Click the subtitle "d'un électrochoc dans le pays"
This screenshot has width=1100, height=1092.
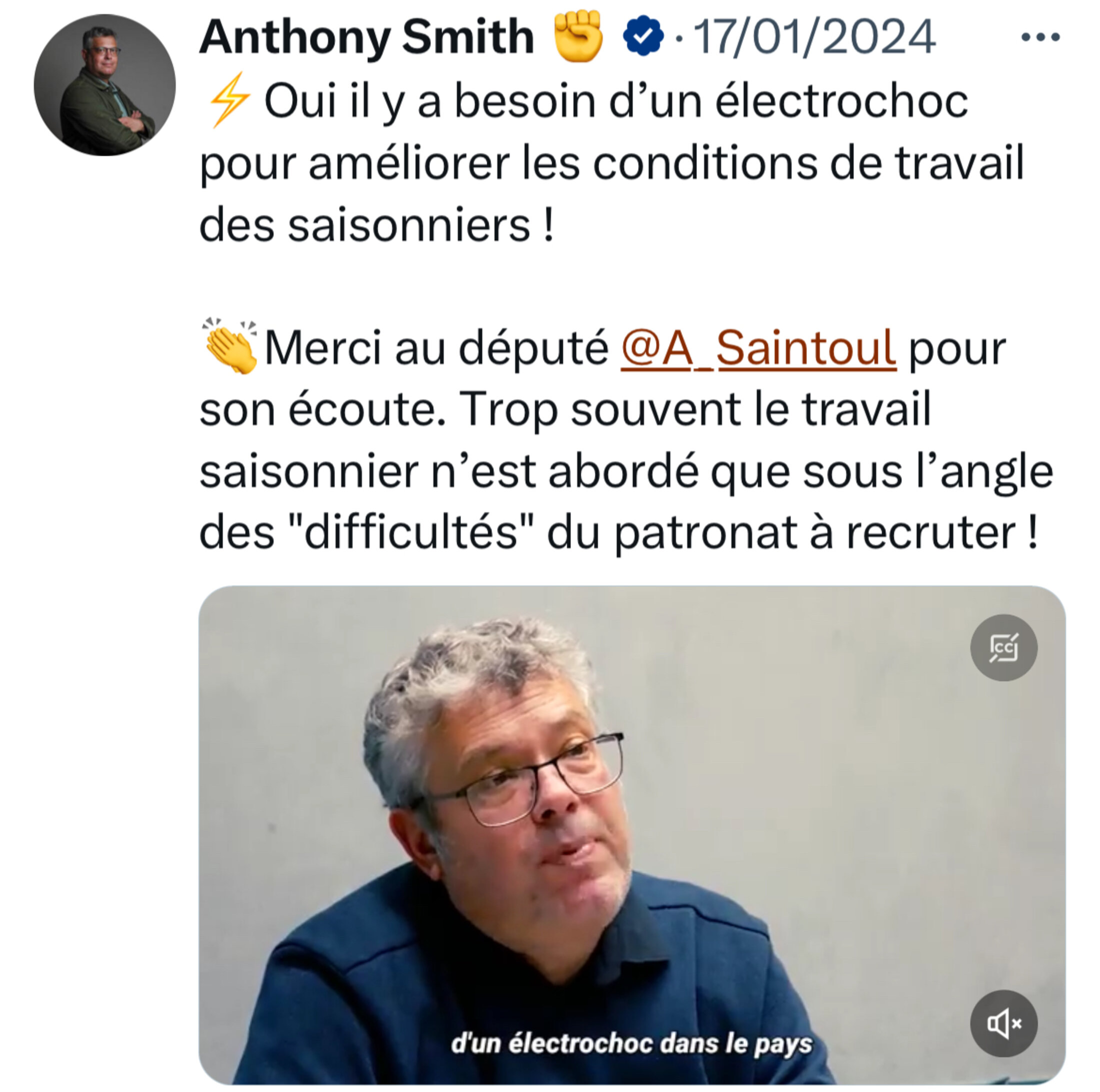(x=632, y=1044)
